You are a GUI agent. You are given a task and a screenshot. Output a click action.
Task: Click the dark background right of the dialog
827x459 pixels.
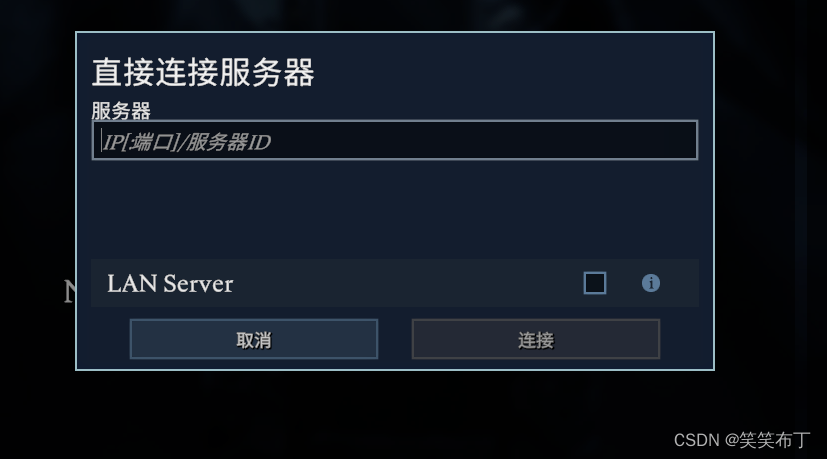point(771,200)
